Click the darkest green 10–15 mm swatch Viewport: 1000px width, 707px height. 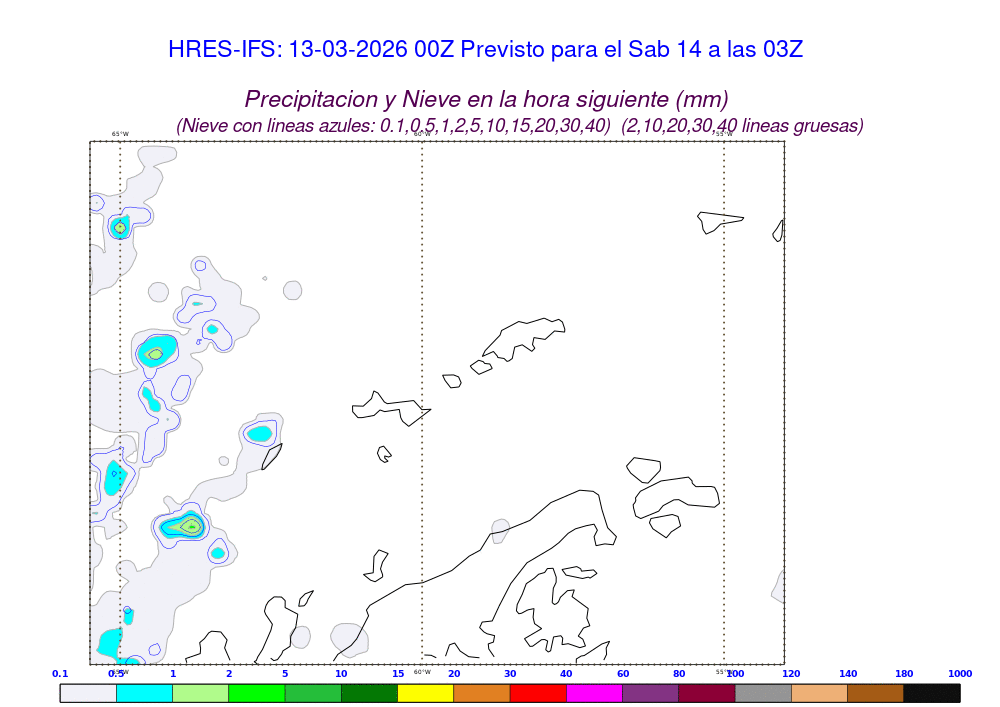(369, 692)
